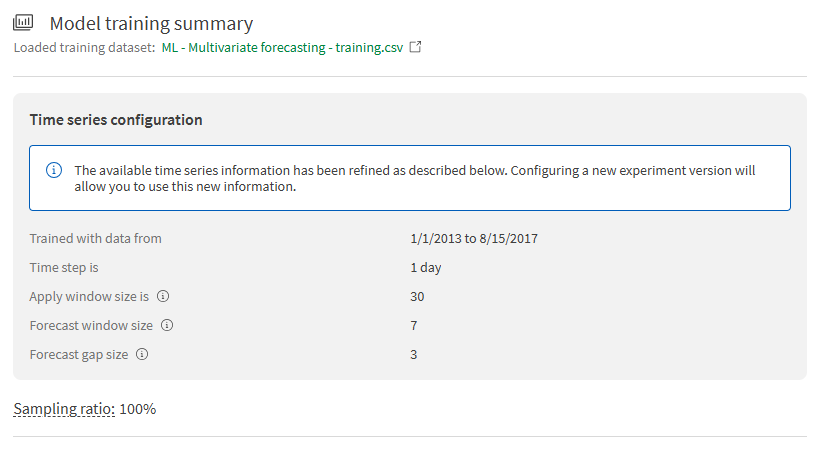Image resolution: width=822 pixels, height=450 pixels.
Task: Click the Model training summary heading
Action: click(x=151, y=23)
